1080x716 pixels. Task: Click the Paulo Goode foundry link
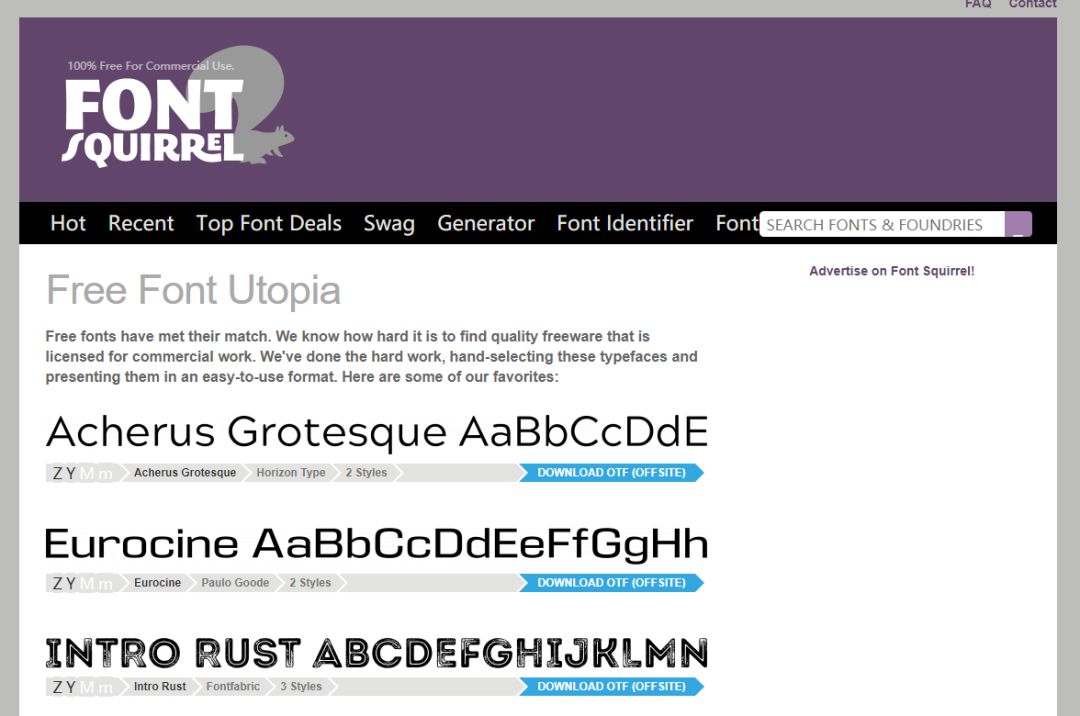tap(235, 583)
